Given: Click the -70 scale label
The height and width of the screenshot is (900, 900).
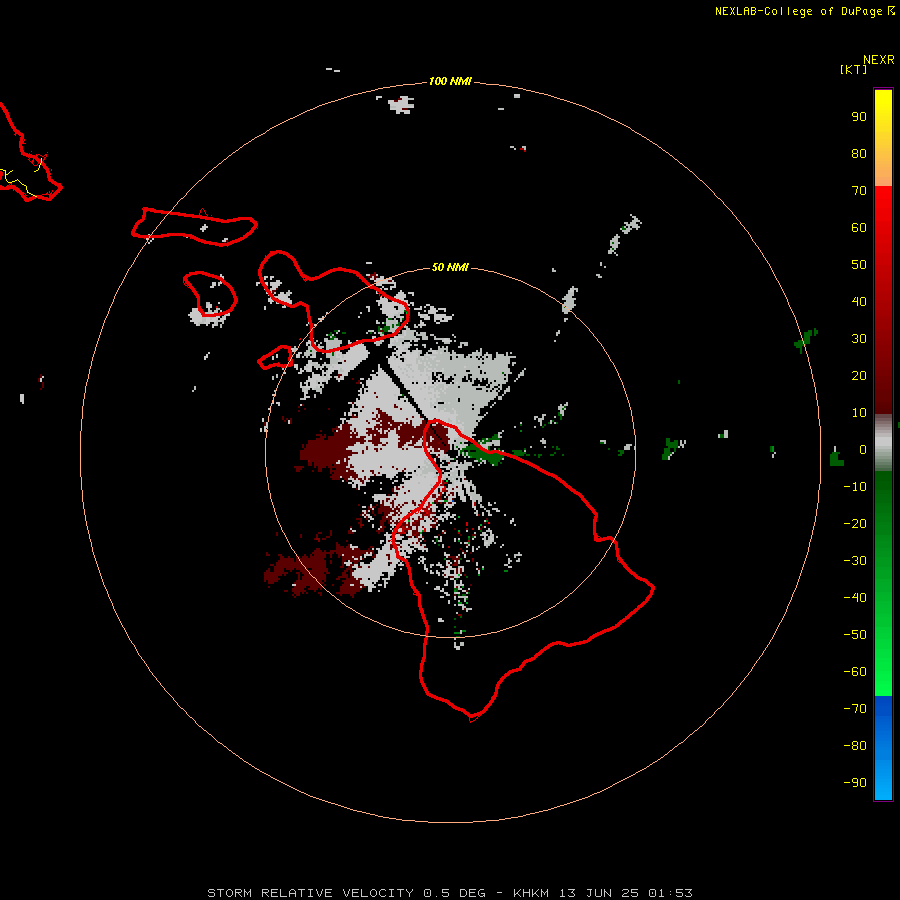Looking at the screenshot, I should pos(855,709).
